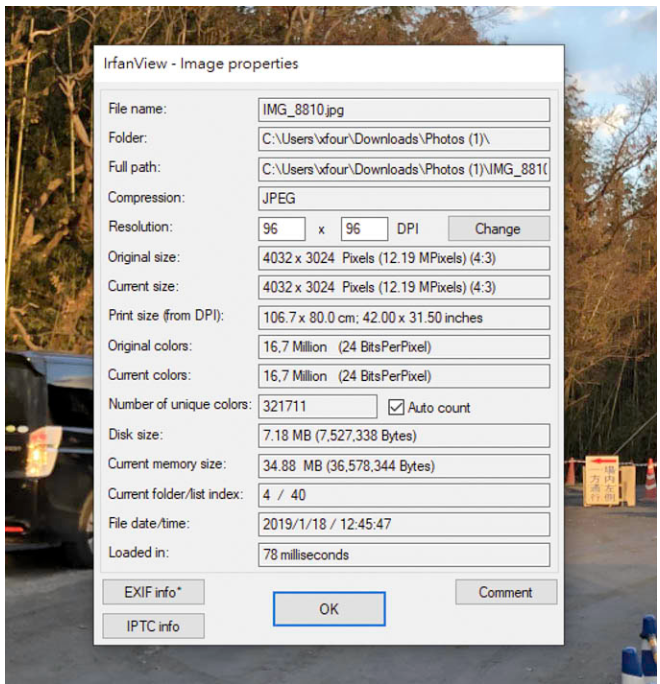The image size is (660, 684).
Task: Click the OK button
Action: (329, 608)
